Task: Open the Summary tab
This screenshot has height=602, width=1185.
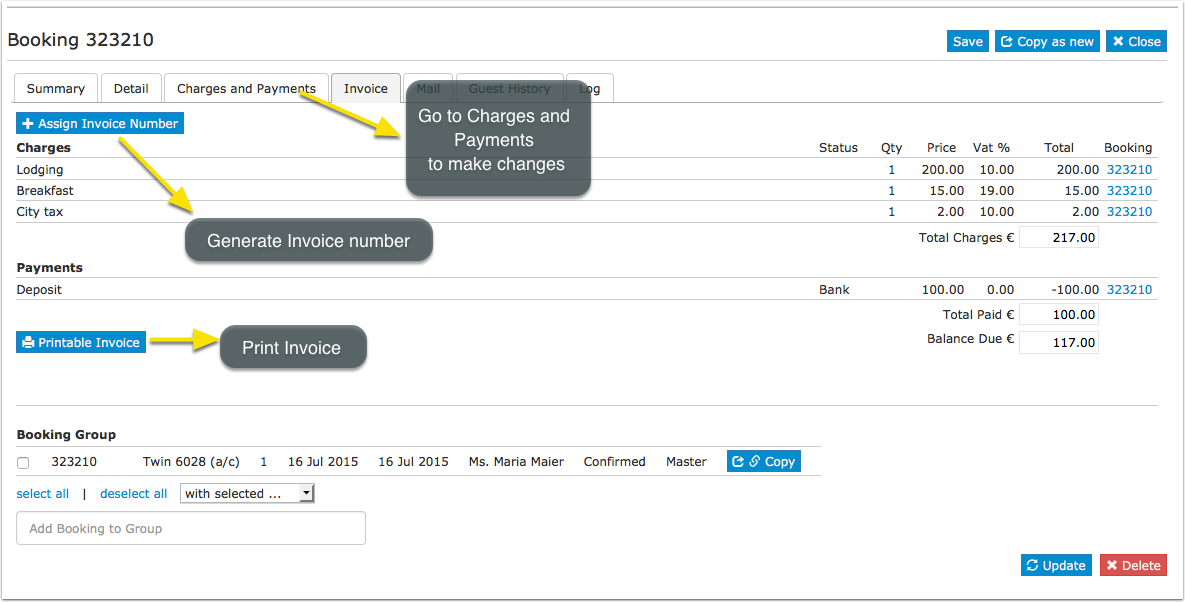Action: pyautogui.click(x=56, y=88)
